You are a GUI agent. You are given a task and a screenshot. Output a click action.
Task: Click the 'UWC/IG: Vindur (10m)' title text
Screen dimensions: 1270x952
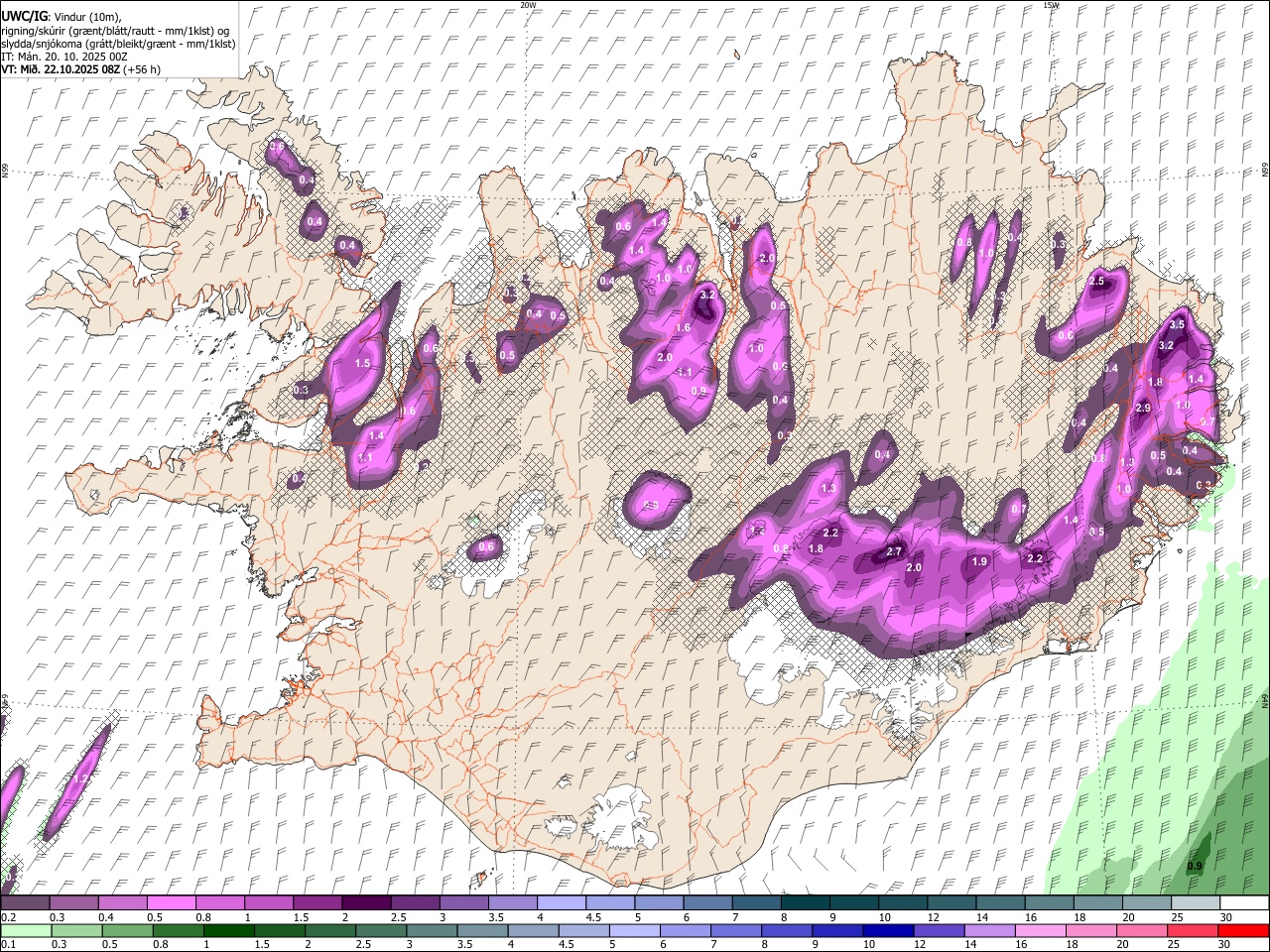(x=61, y=16)
